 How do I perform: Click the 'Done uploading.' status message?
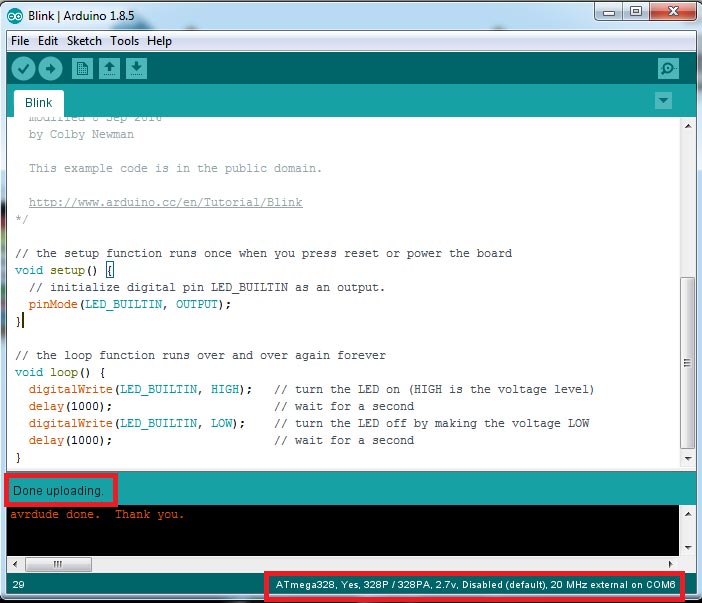58,491
